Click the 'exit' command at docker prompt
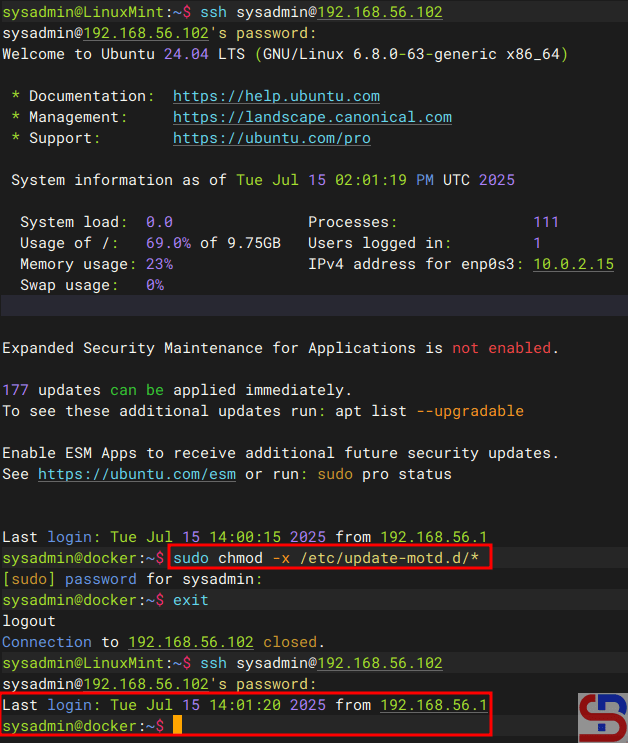 [x=190, y=600]
